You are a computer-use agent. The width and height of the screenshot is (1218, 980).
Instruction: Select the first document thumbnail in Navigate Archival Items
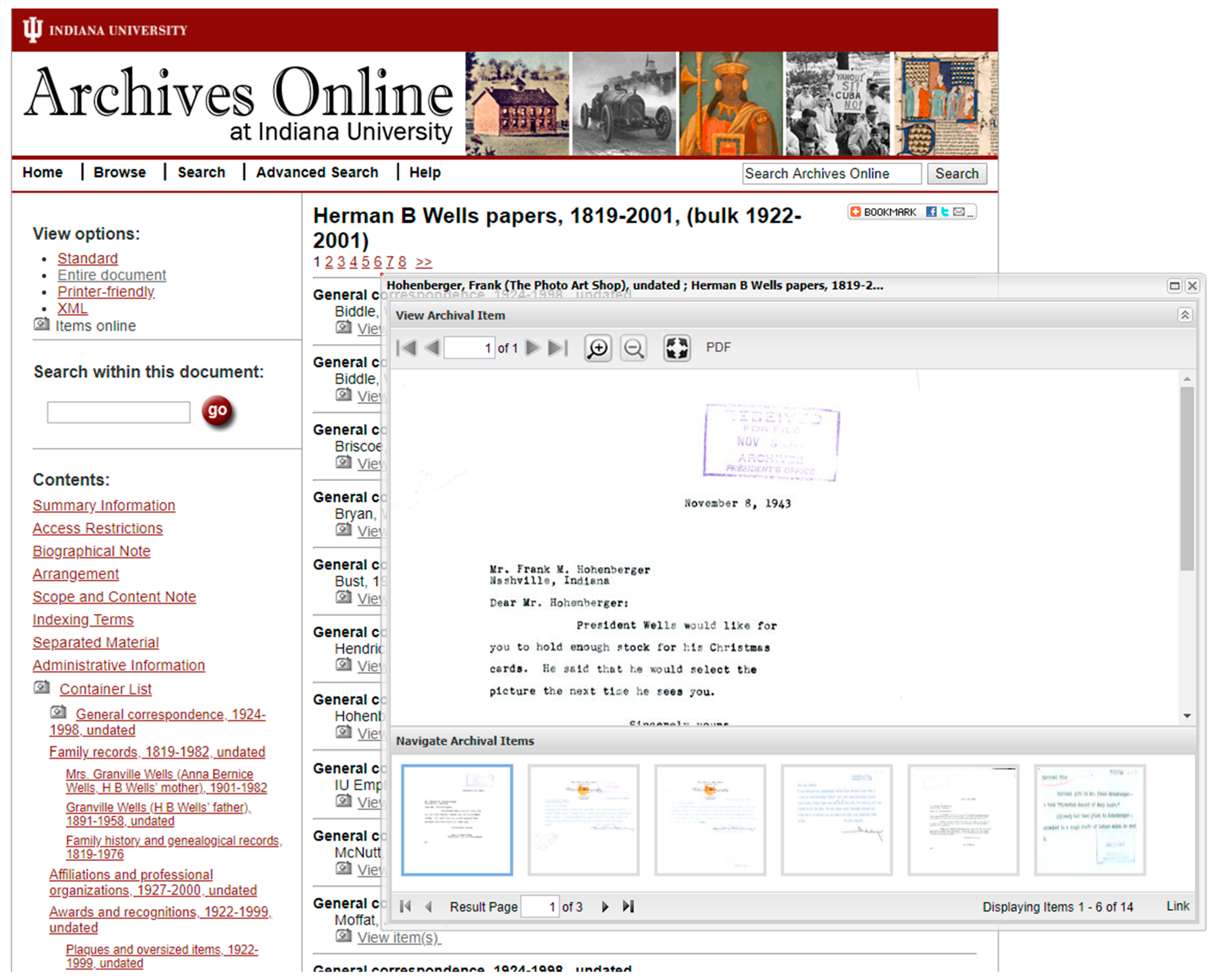457,819
